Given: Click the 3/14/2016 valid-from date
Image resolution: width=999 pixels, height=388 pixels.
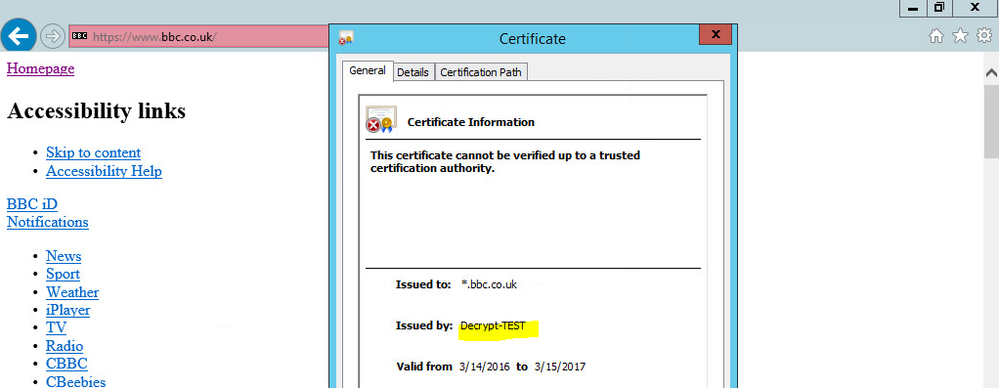Looking at the screenshot, I should [485, 367].
